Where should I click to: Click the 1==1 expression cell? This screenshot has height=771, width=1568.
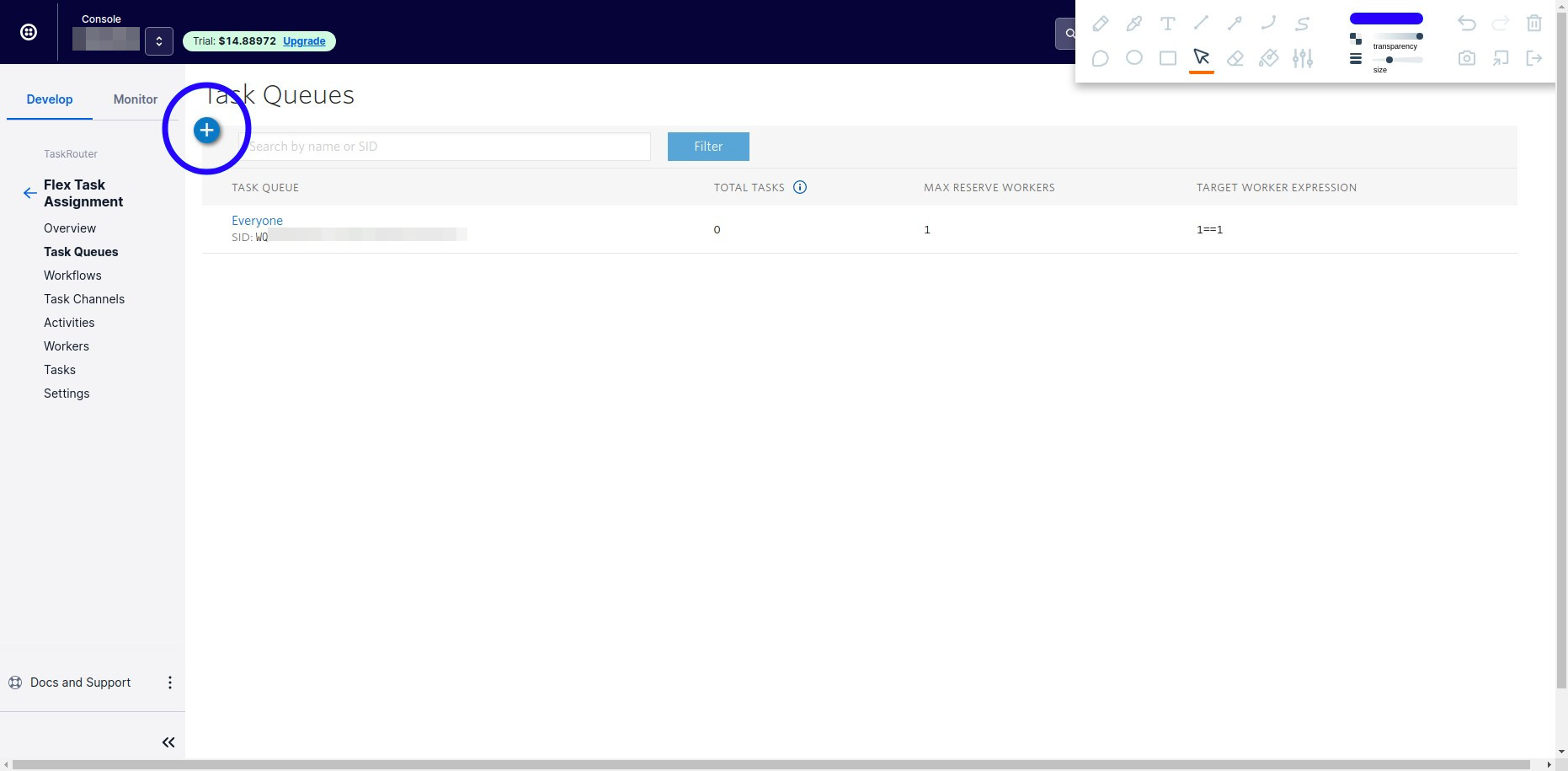pyautogui.click(x=1209, y=229)
